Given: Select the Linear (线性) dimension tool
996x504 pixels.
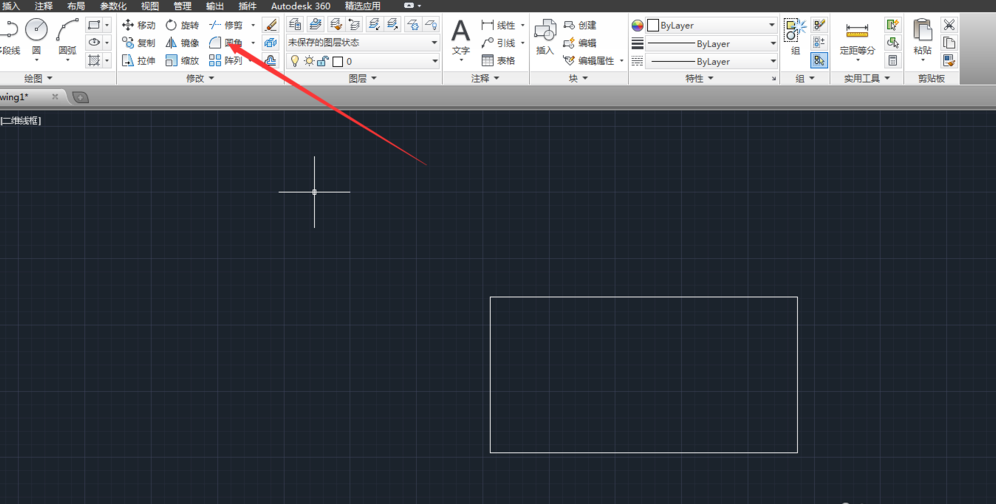Looking at the screenshot, I should [499, 25].
